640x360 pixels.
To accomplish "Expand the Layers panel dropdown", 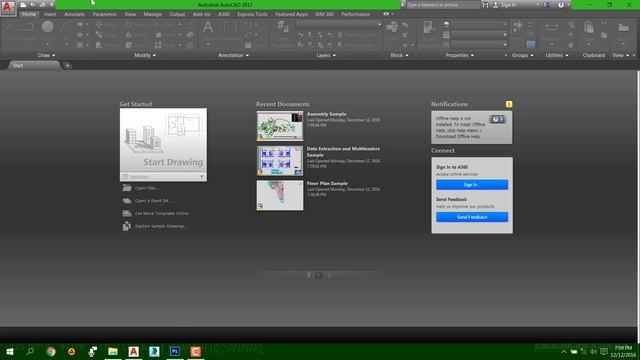I will (x=326, y=55).
